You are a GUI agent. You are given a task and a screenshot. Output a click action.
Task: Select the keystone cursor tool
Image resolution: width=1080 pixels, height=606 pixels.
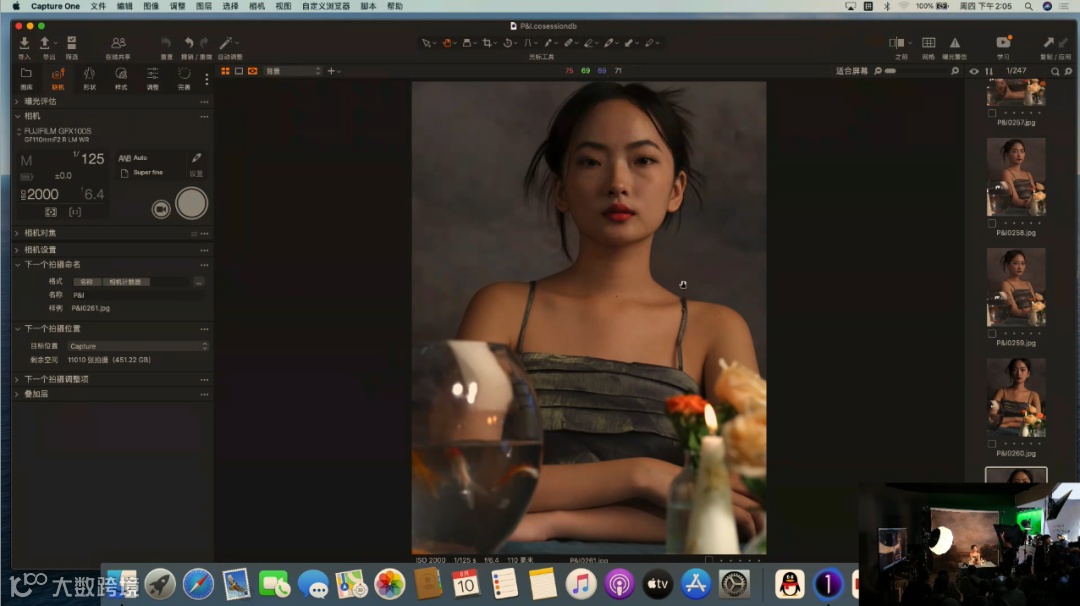528,43
